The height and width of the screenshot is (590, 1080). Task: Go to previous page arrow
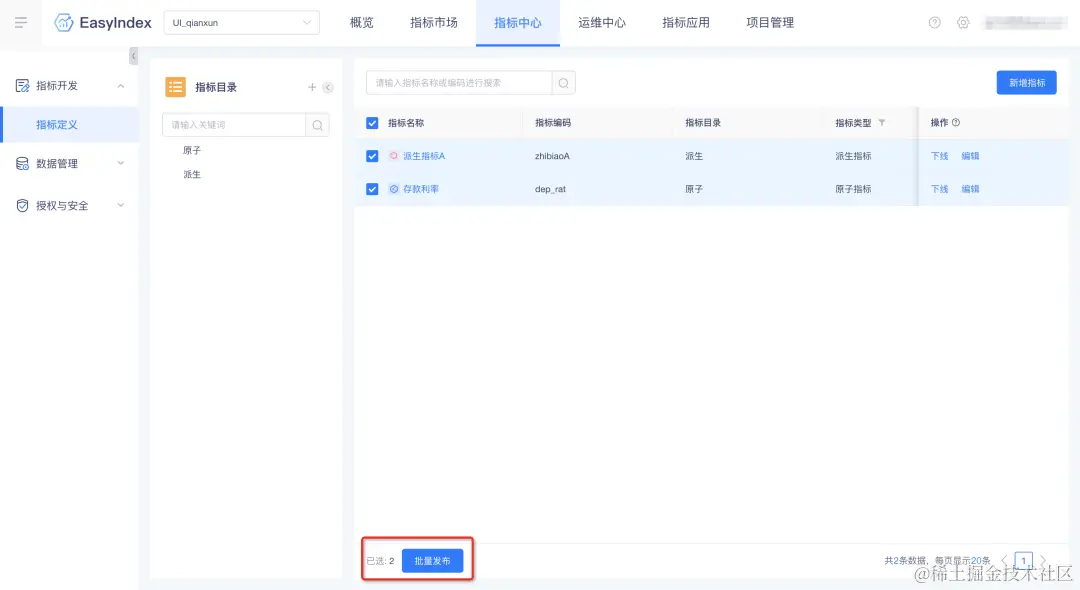pos(1004,560)
